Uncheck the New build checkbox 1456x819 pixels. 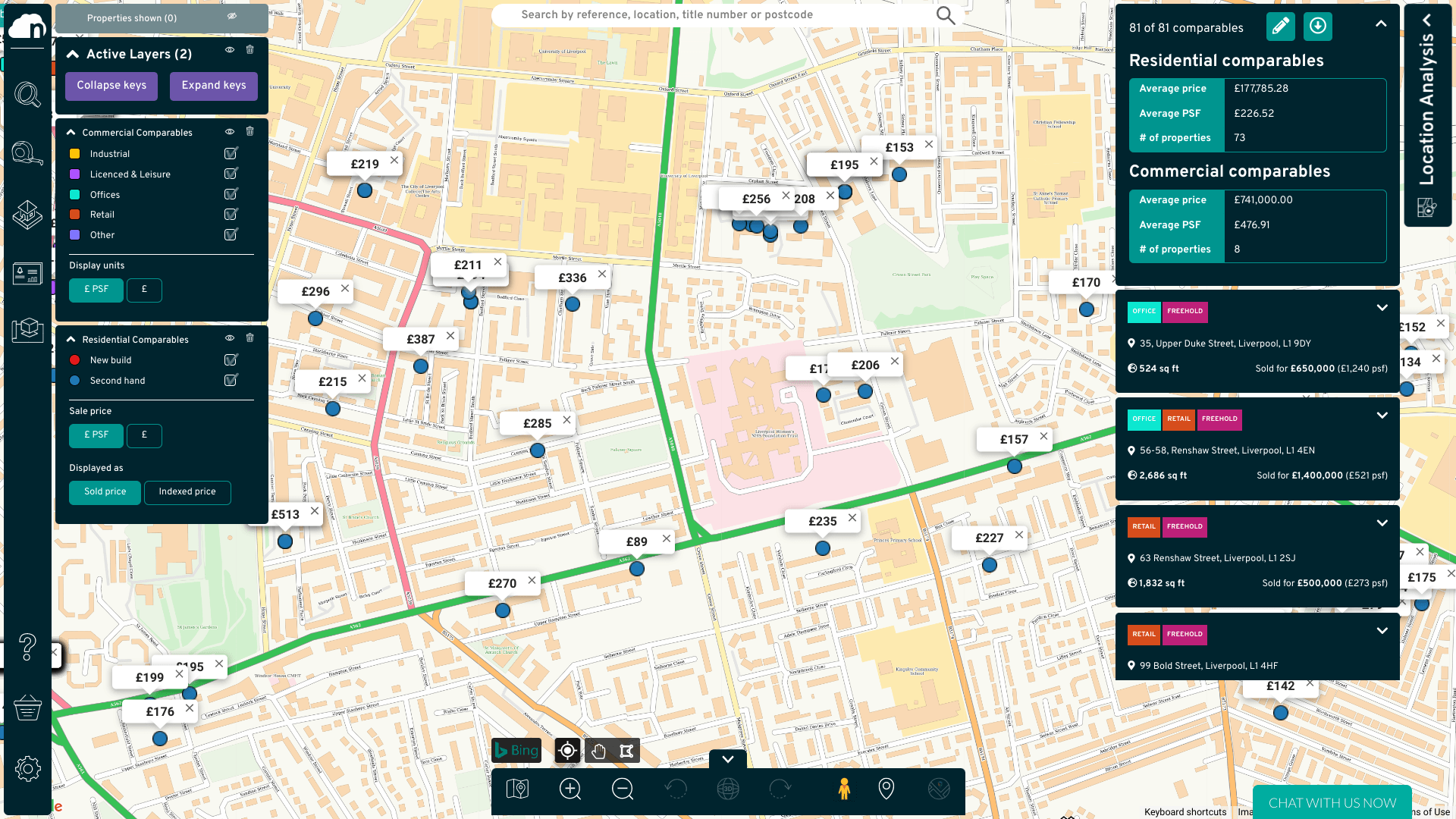point(231,359)
